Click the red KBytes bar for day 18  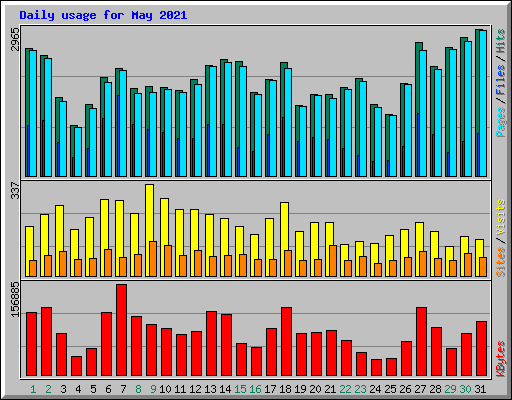coord(287,342)
